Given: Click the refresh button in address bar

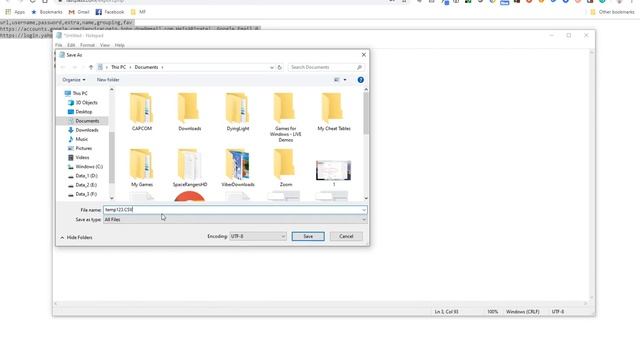Looking at the screenshot, I should pos(280,67).
